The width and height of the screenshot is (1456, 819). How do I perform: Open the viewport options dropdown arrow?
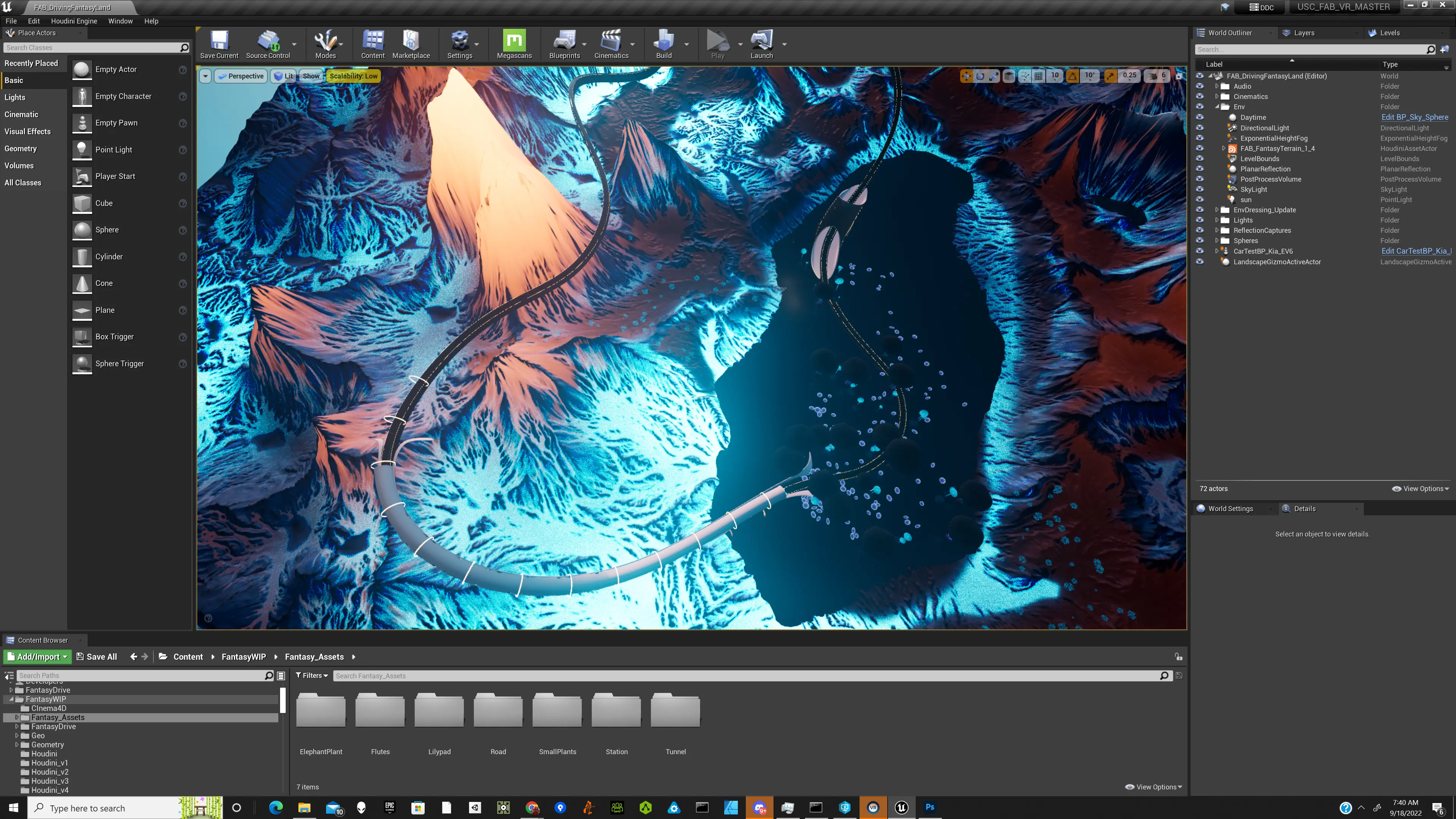click(206, 76)
